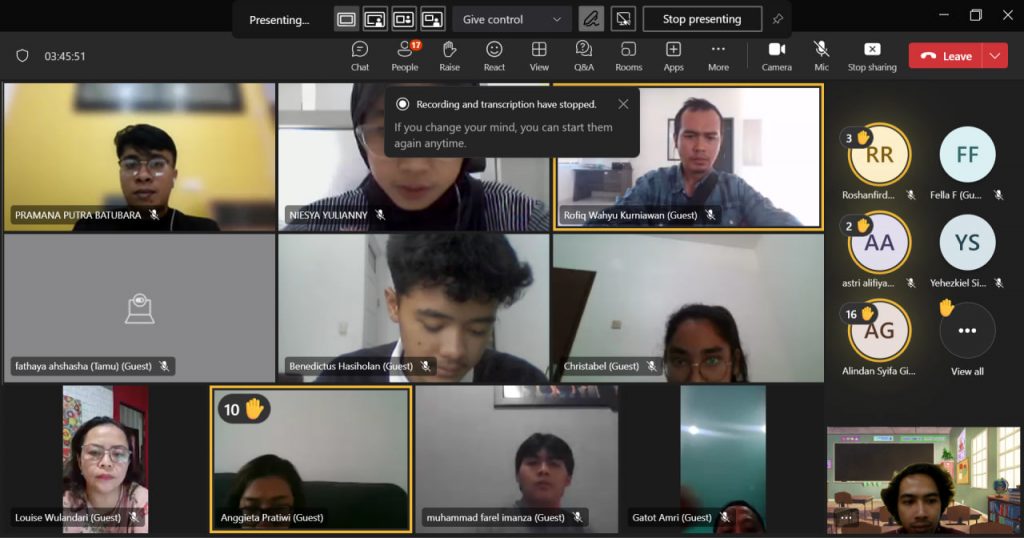Click Stop presenting button

pyautogui.click(x=702, y=19)
